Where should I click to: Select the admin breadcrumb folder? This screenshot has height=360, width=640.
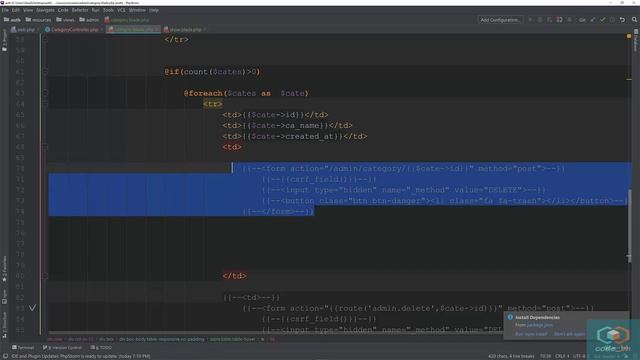(x=89, y=20)
